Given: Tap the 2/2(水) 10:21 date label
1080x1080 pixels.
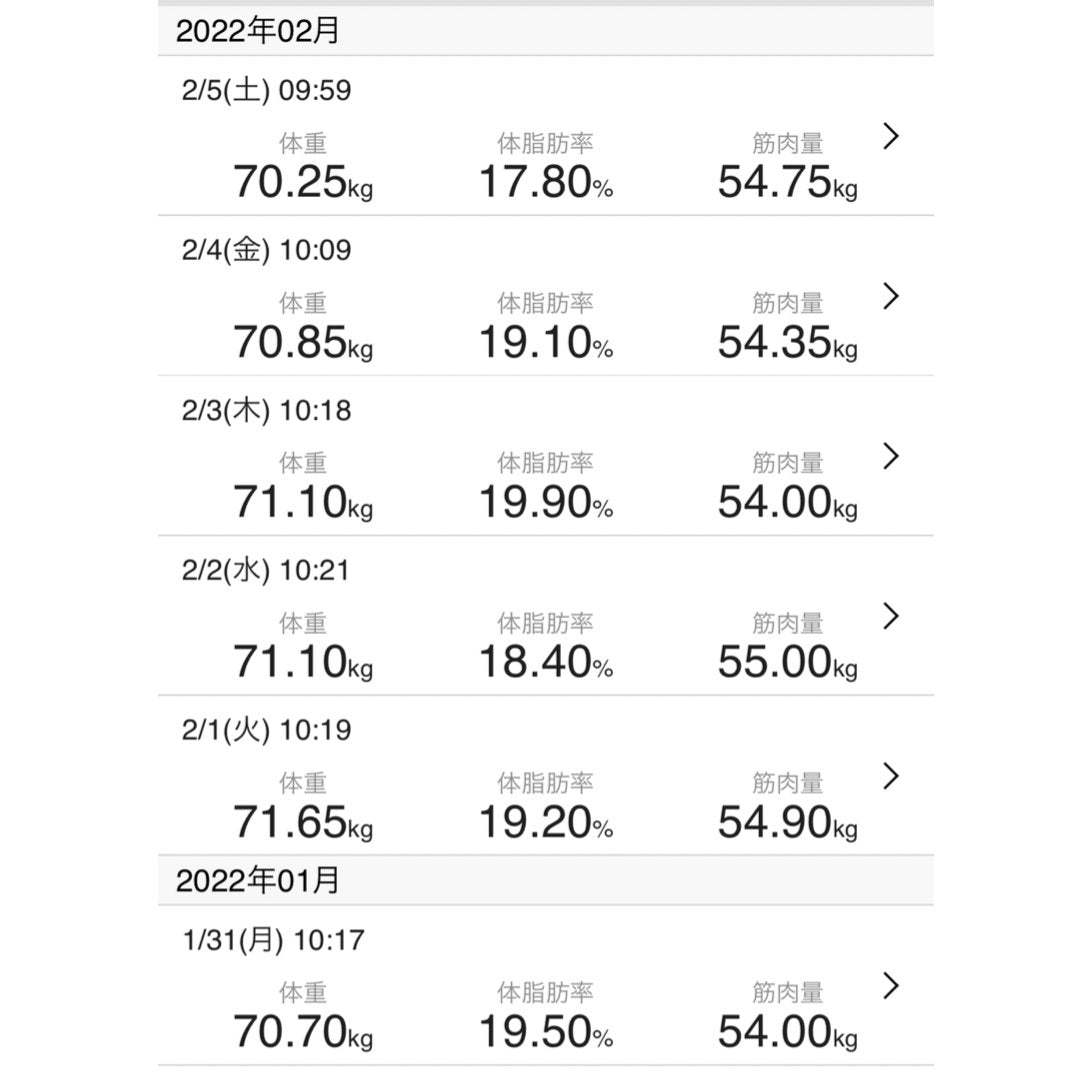Looking at the screenshot, I should click(x=266, y=570).
